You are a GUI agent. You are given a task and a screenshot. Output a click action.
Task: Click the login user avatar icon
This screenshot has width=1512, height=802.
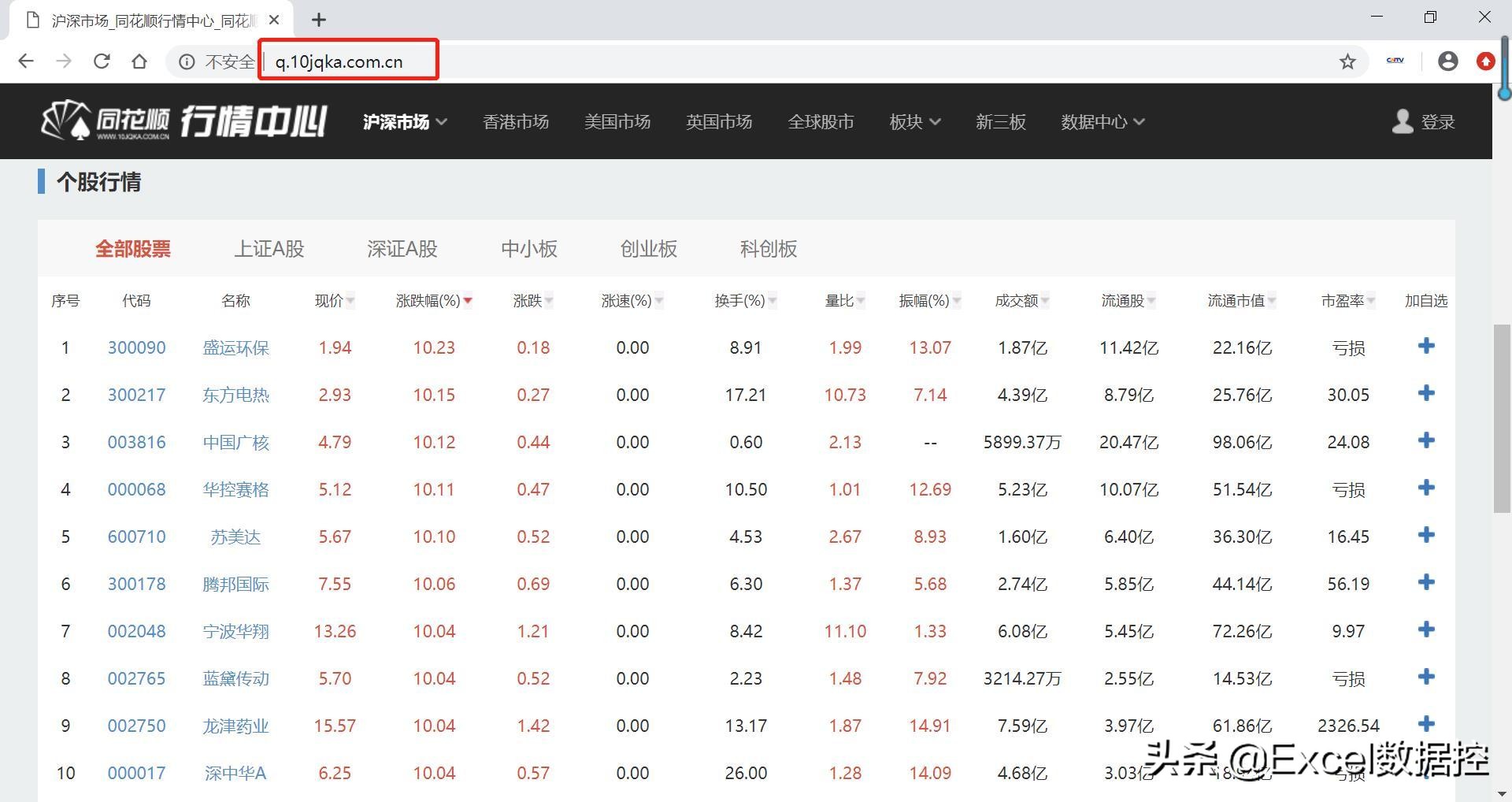click(1402, 121)
